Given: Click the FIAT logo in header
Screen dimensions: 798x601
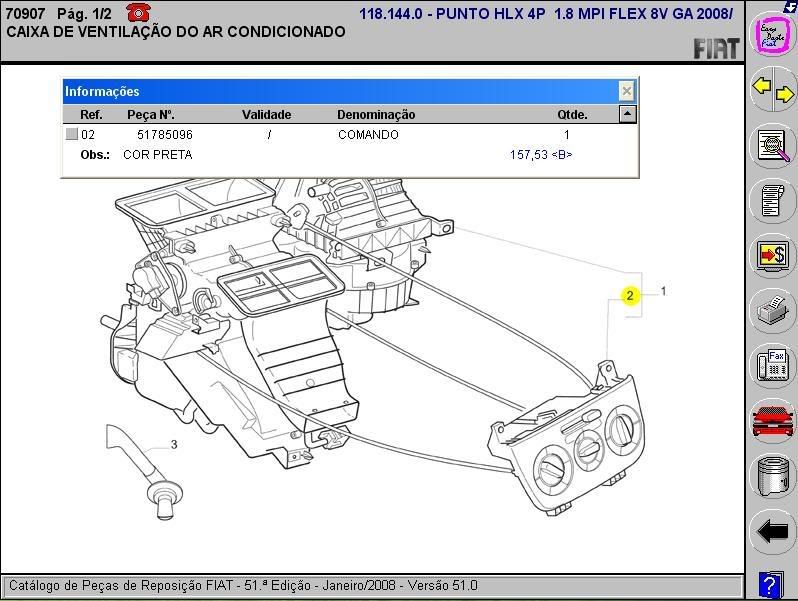Looking at the screenshot, I should [x=716, y=49].
